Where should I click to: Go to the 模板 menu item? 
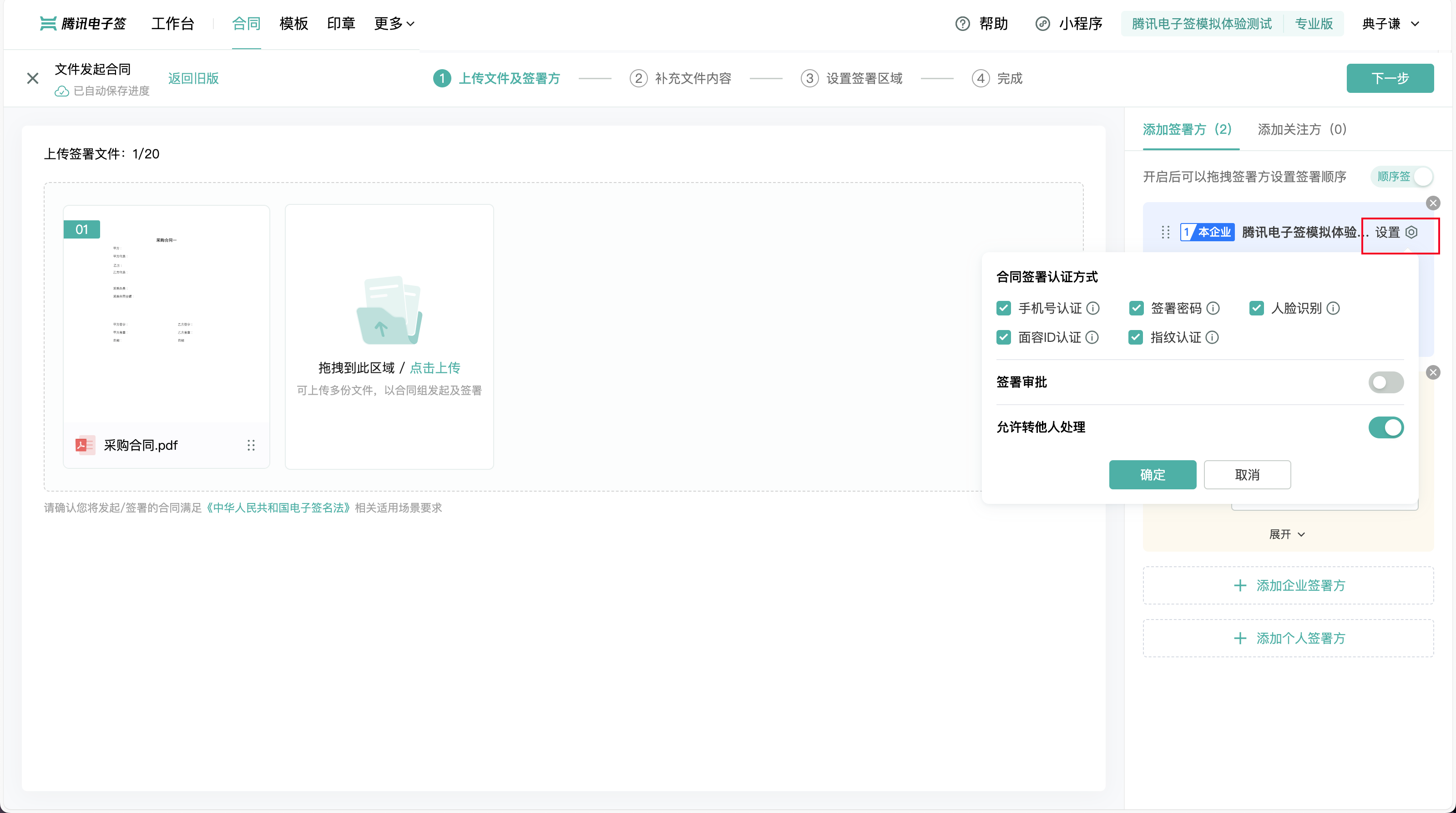tap(293, 24)
